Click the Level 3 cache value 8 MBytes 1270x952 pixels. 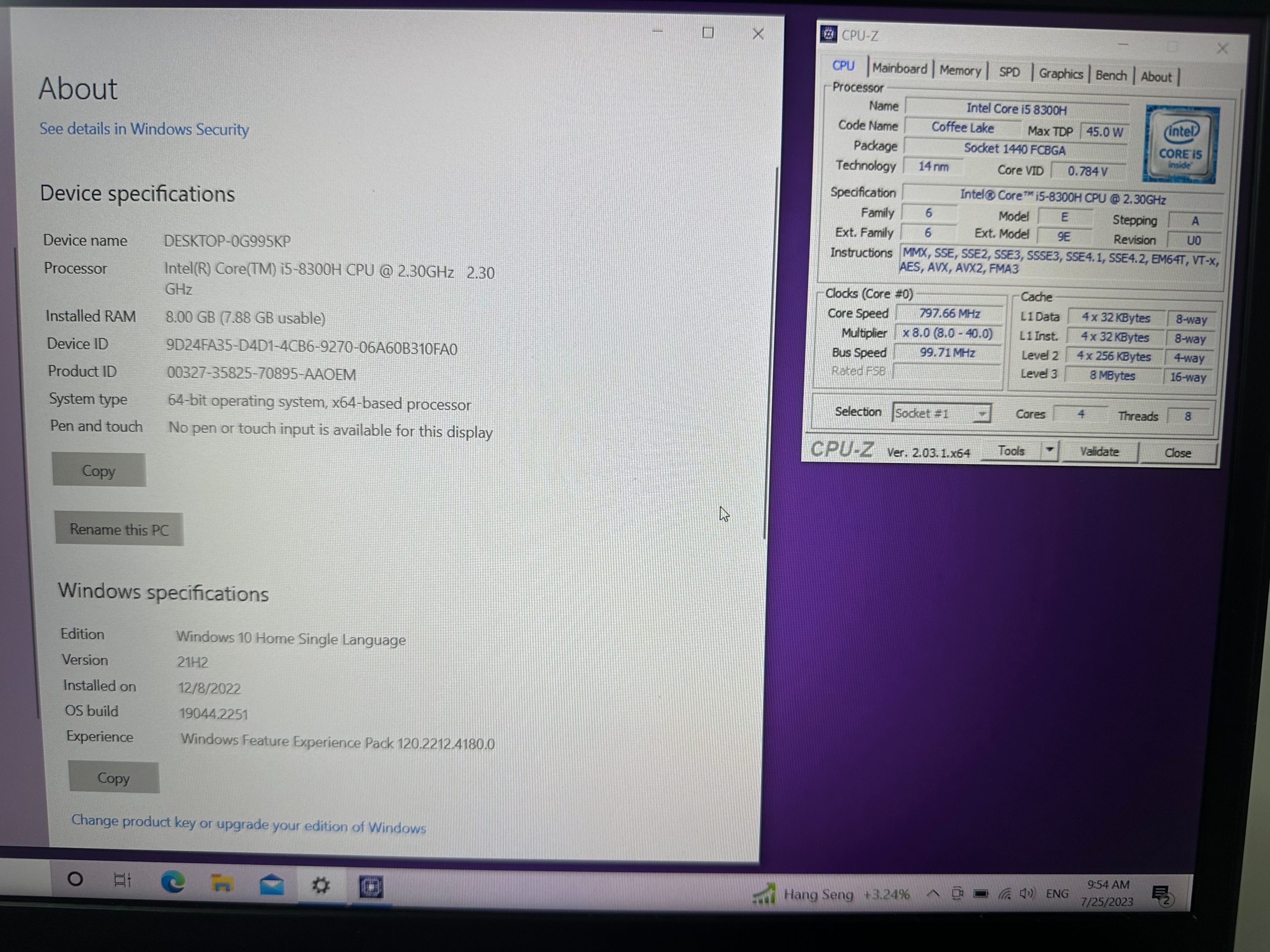[x=1112, y=375]
